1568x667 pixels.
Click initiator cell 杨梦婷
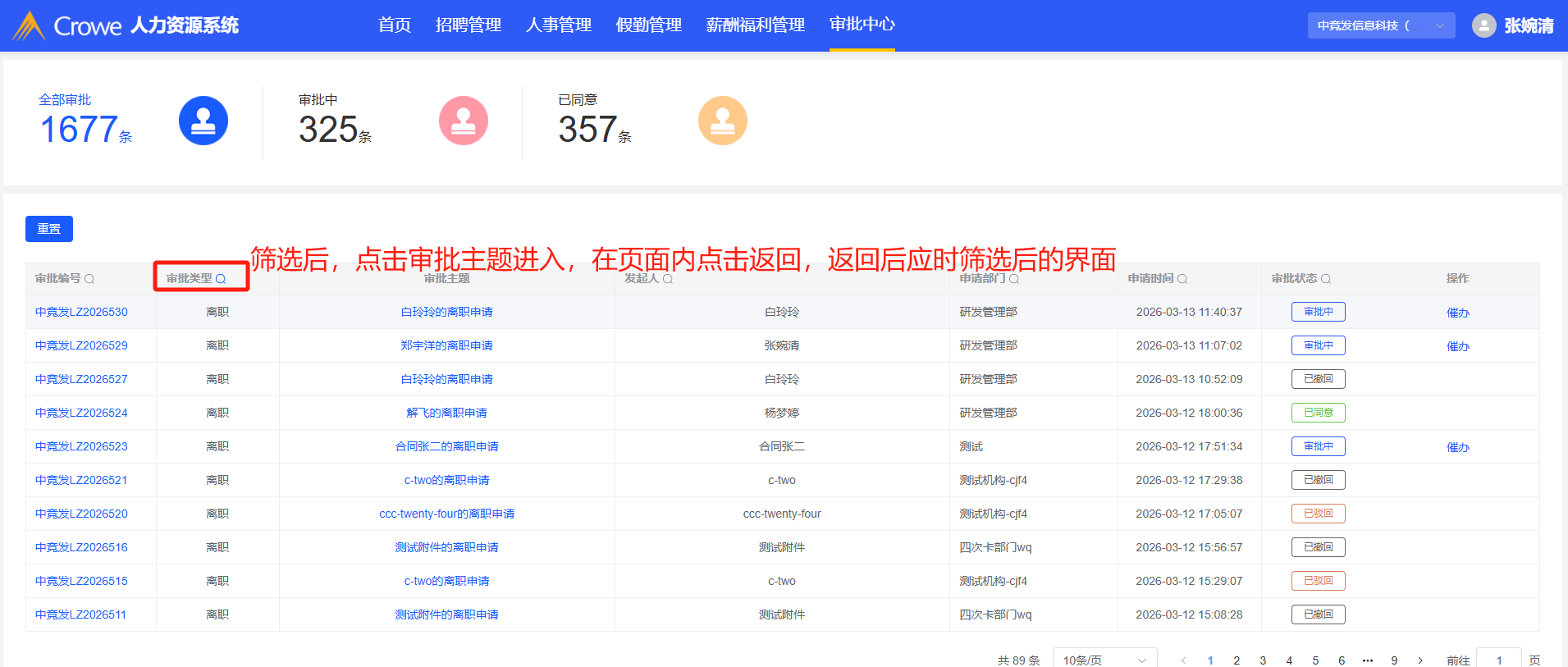pos(782,413)
